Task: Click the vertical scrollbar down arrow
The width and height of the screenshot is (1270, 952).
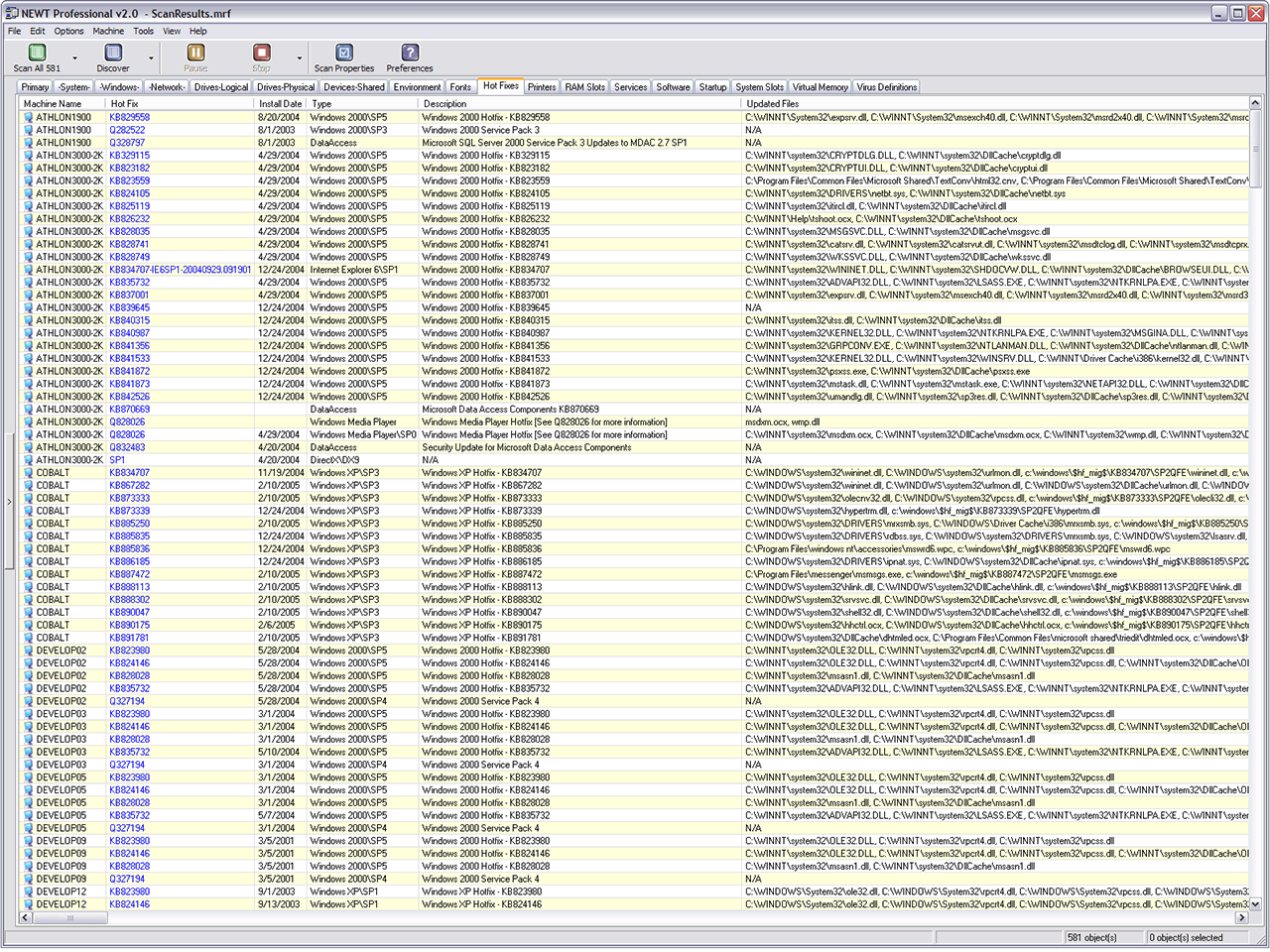Action: coord(1255,904)
